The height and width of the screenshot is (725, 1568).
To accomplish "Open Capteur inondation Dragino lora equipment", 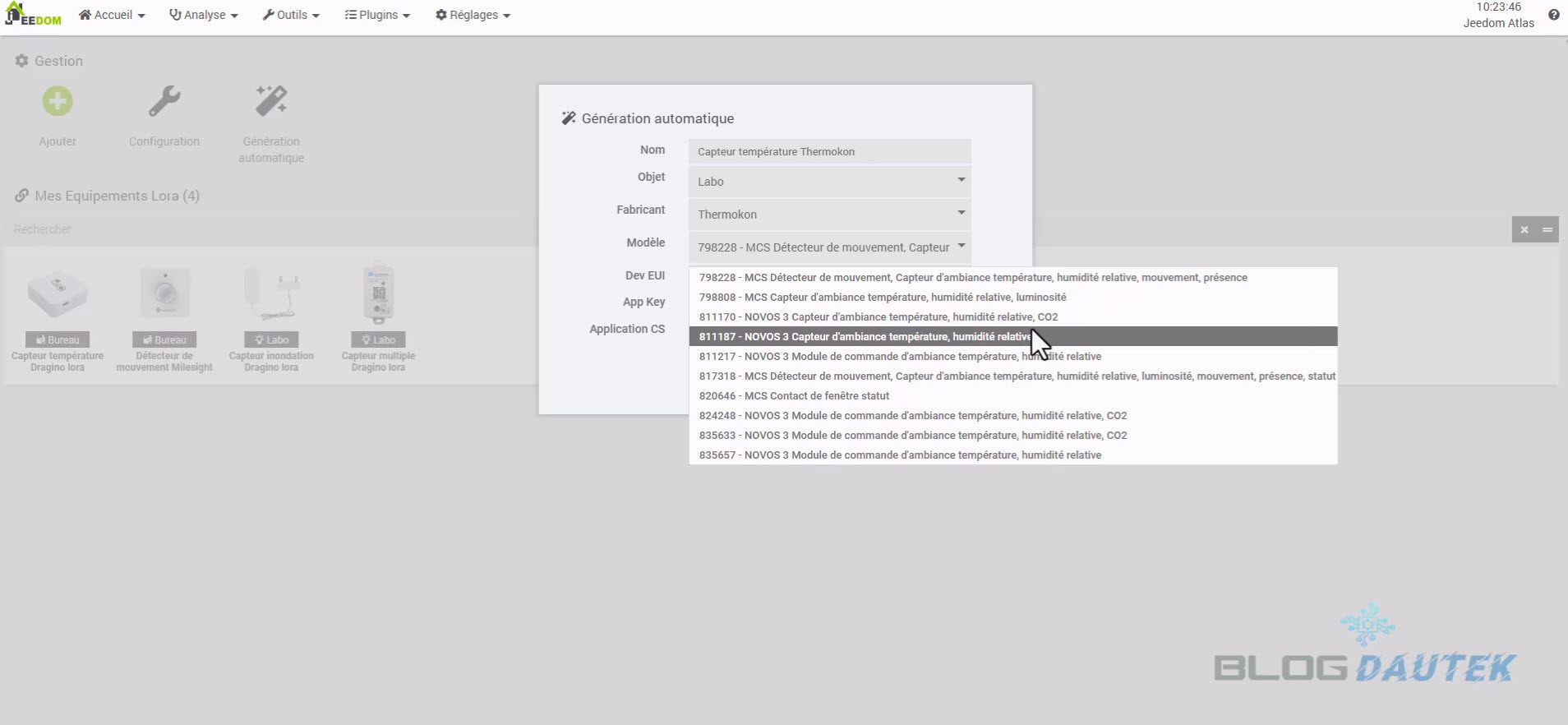I will pos(271,296).
